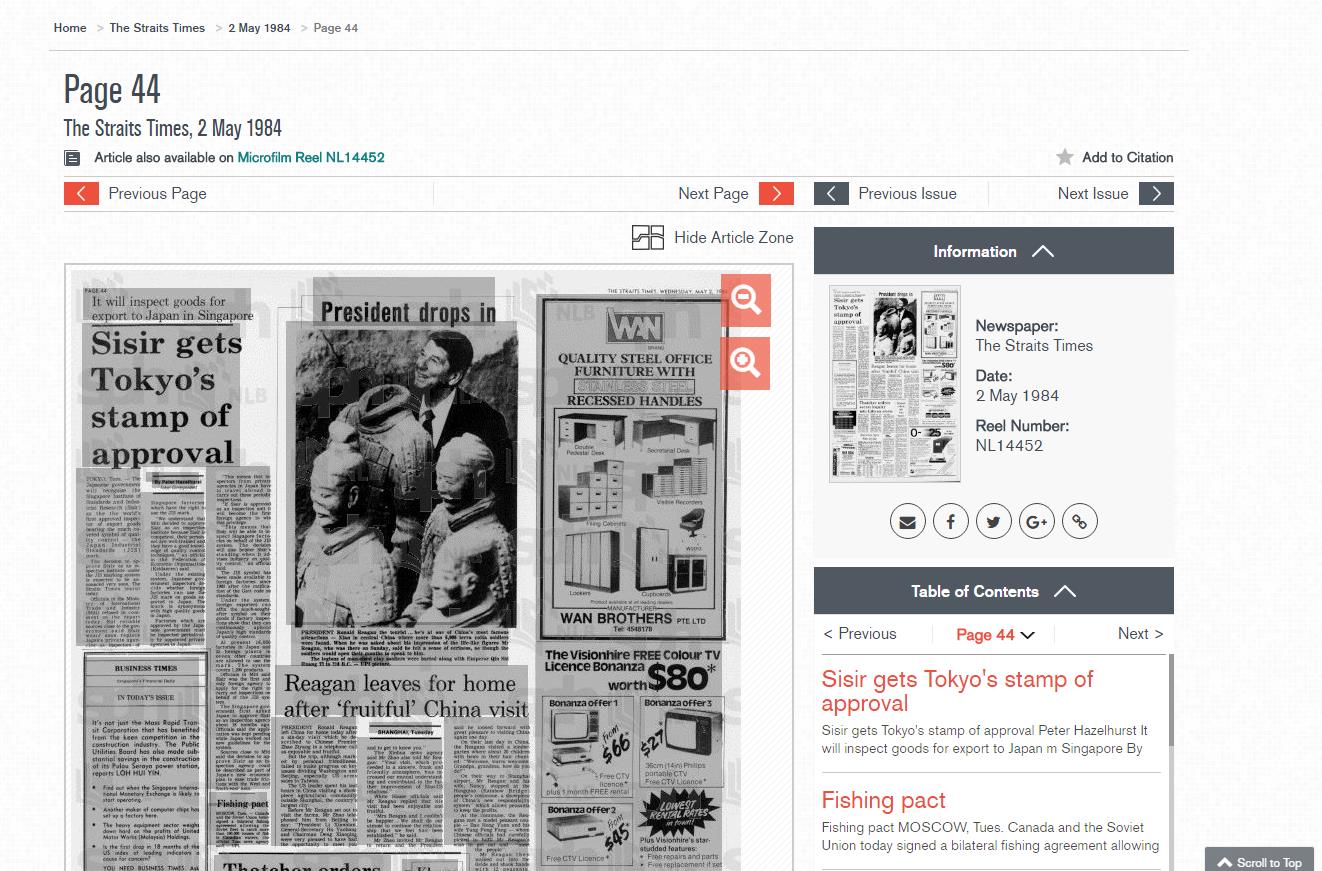1322x871 pixels.
Task: Select Page 44 breadcrumb
Action: pyautogui.click(x=336, y=28)
